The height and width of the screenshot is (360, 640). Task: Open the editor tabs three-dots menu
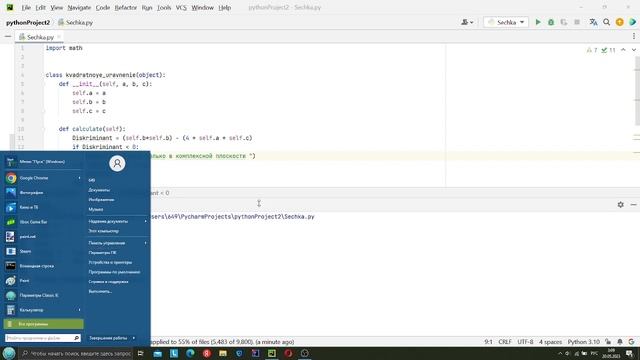[x=633, y=36]
